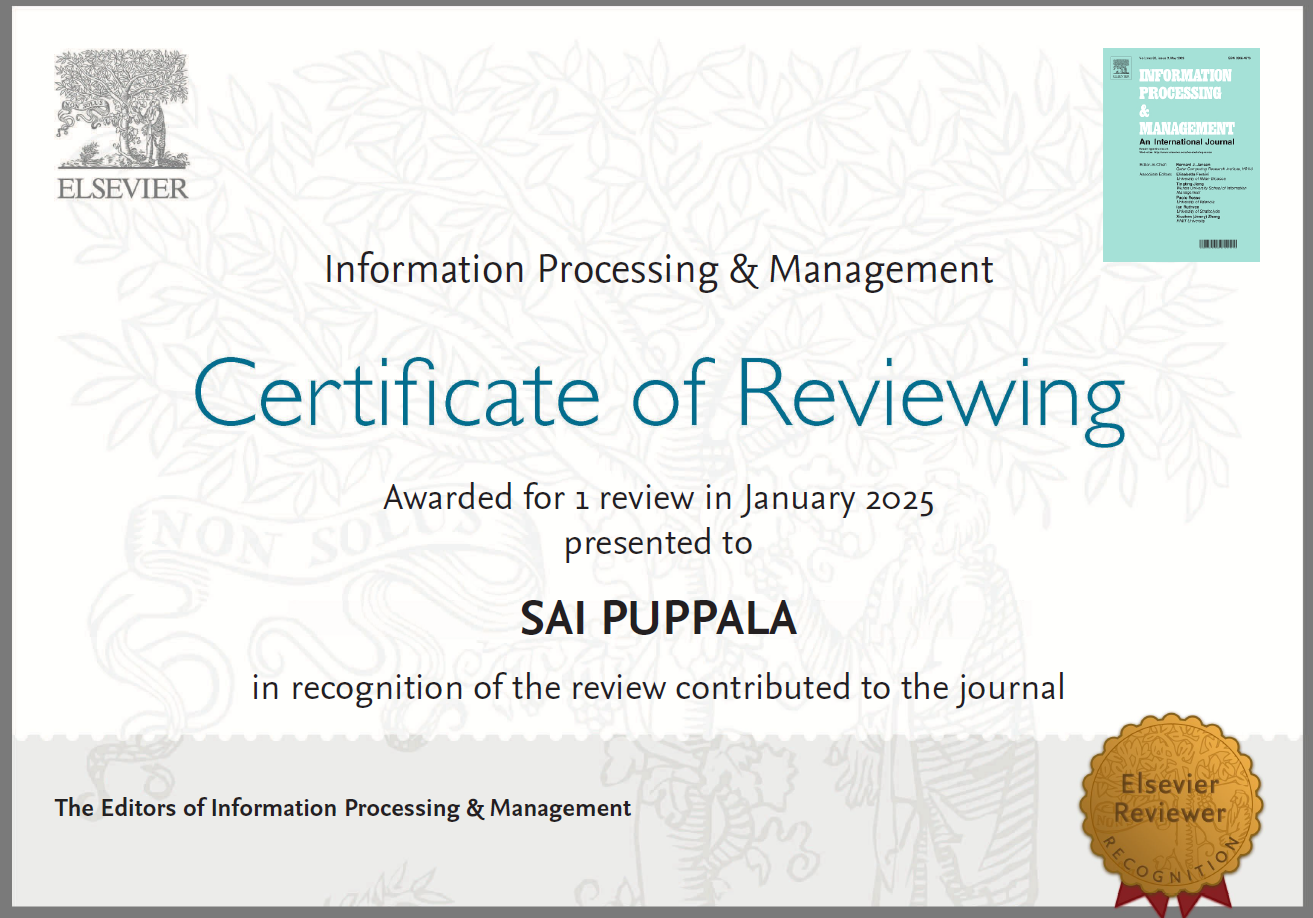Click "Awarded for 1 review in January 2025"

658,498
